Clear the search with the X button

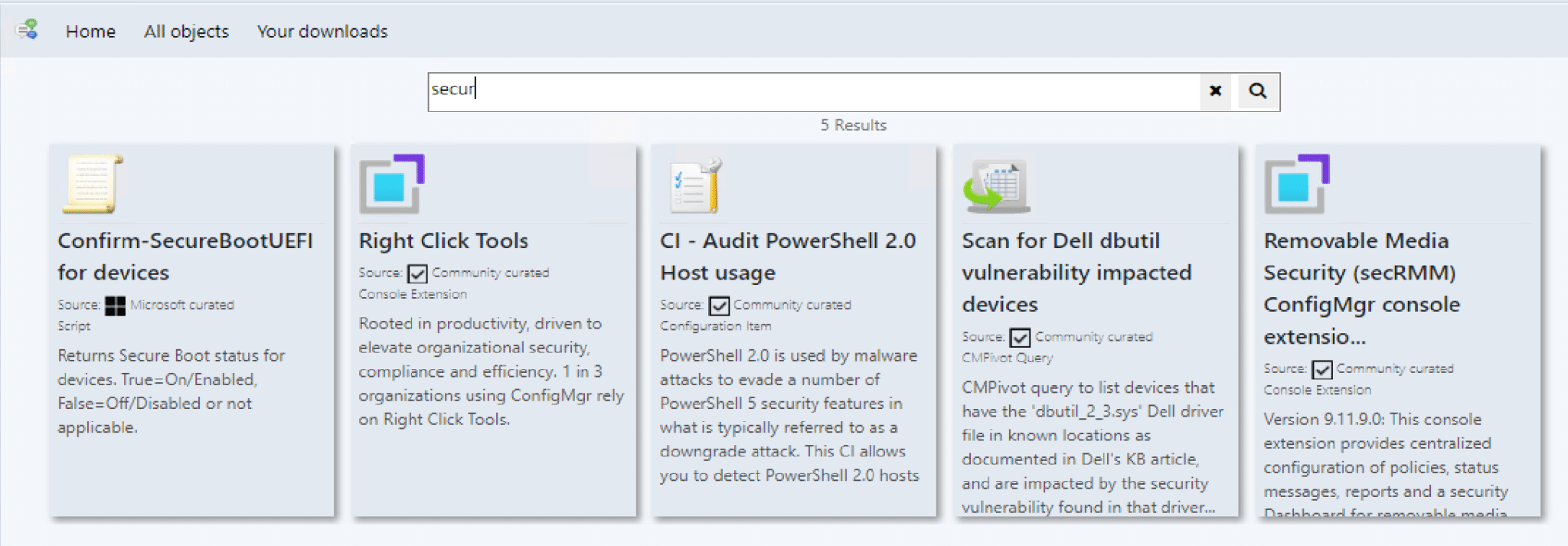[x=1215, y=91]
